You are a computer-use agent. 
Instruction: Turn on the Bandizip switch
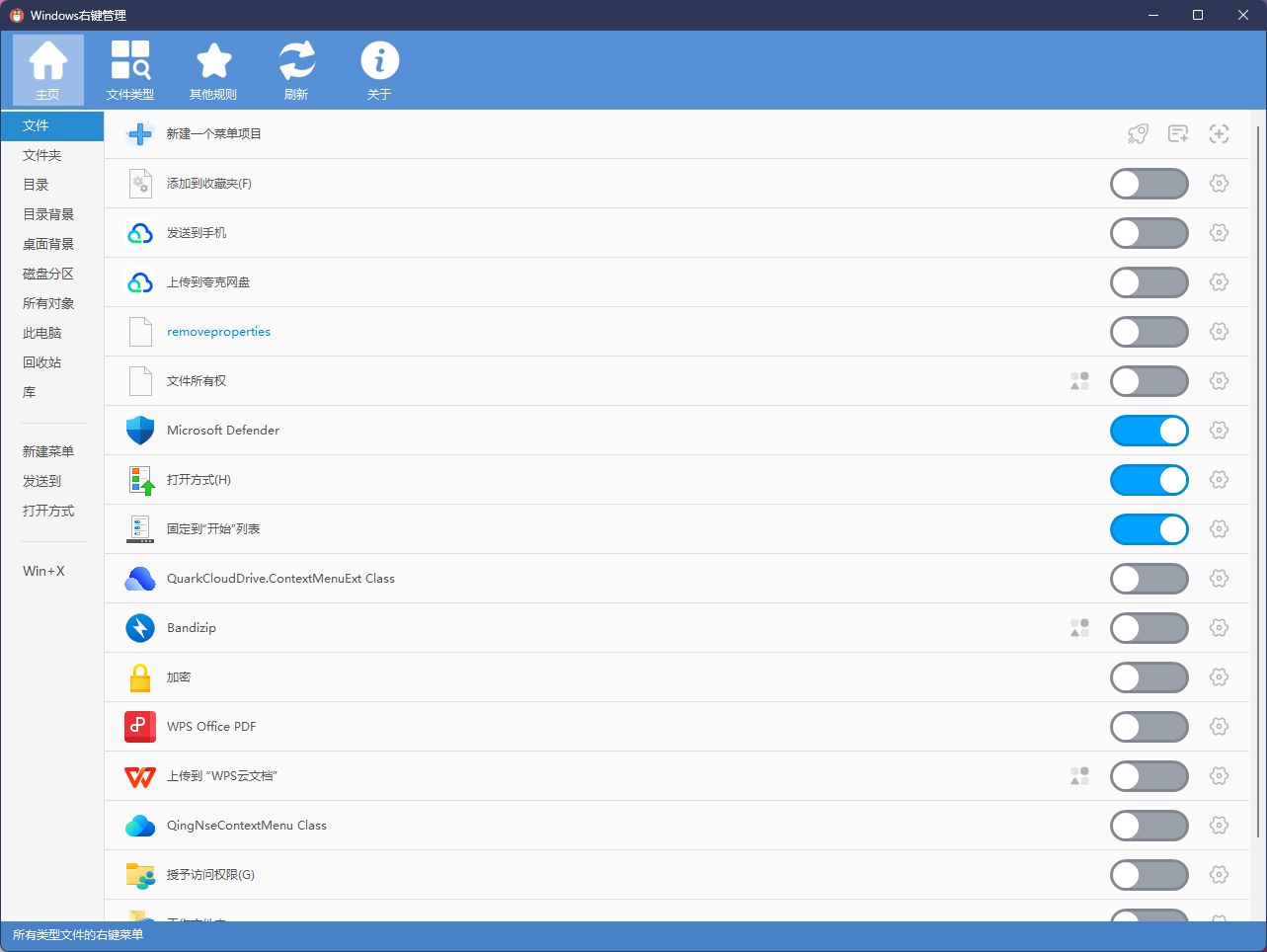pos(1149,628)
